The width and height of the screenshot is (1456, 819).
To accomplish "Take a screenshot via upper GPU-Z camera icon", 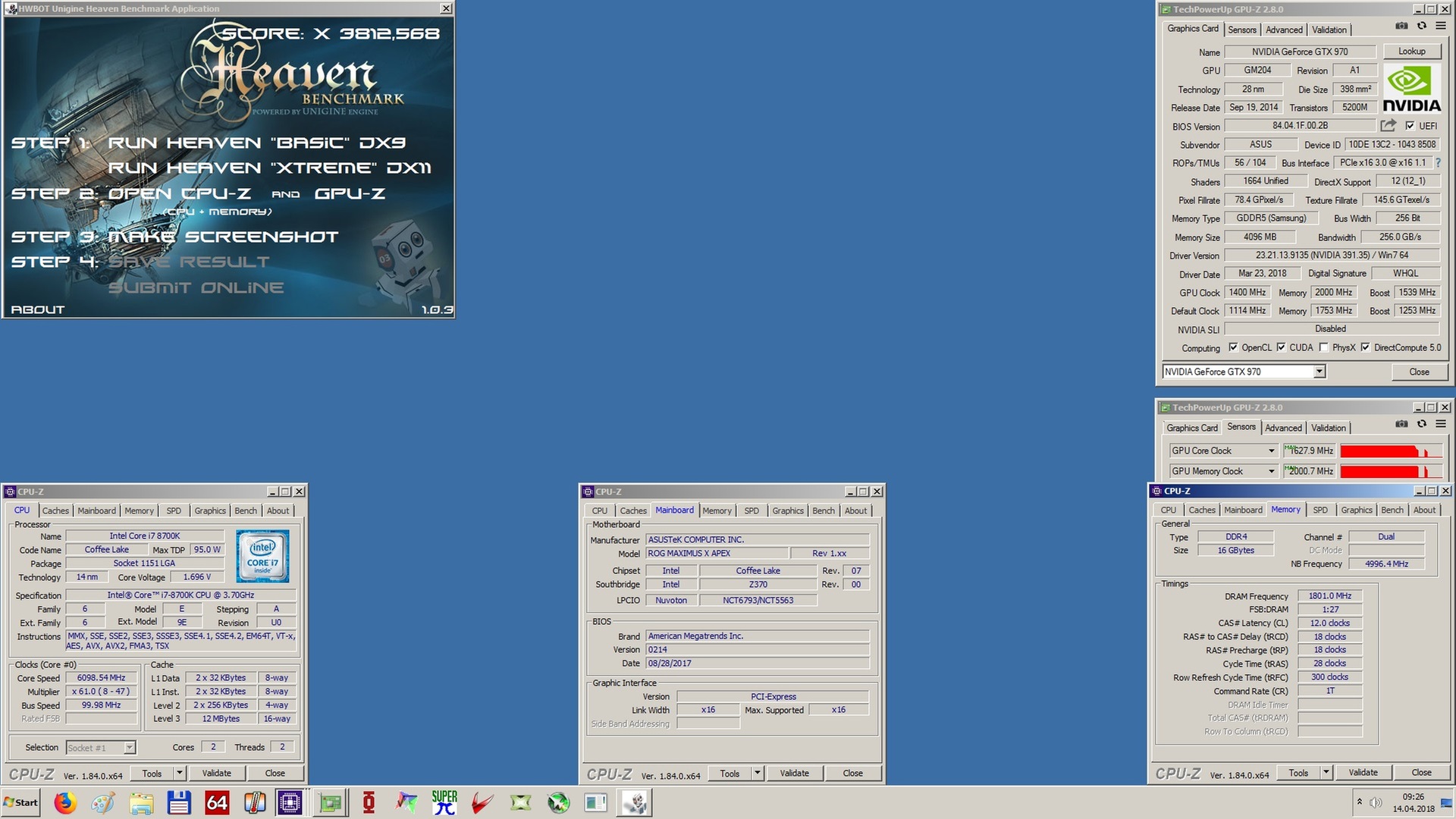I will pos(1401,26).
